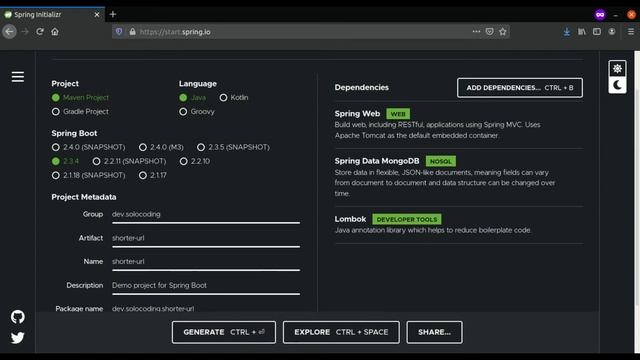640x360 pixels.
Task: Open tracking protection shield icon
Action: click(x=119, y=31)
